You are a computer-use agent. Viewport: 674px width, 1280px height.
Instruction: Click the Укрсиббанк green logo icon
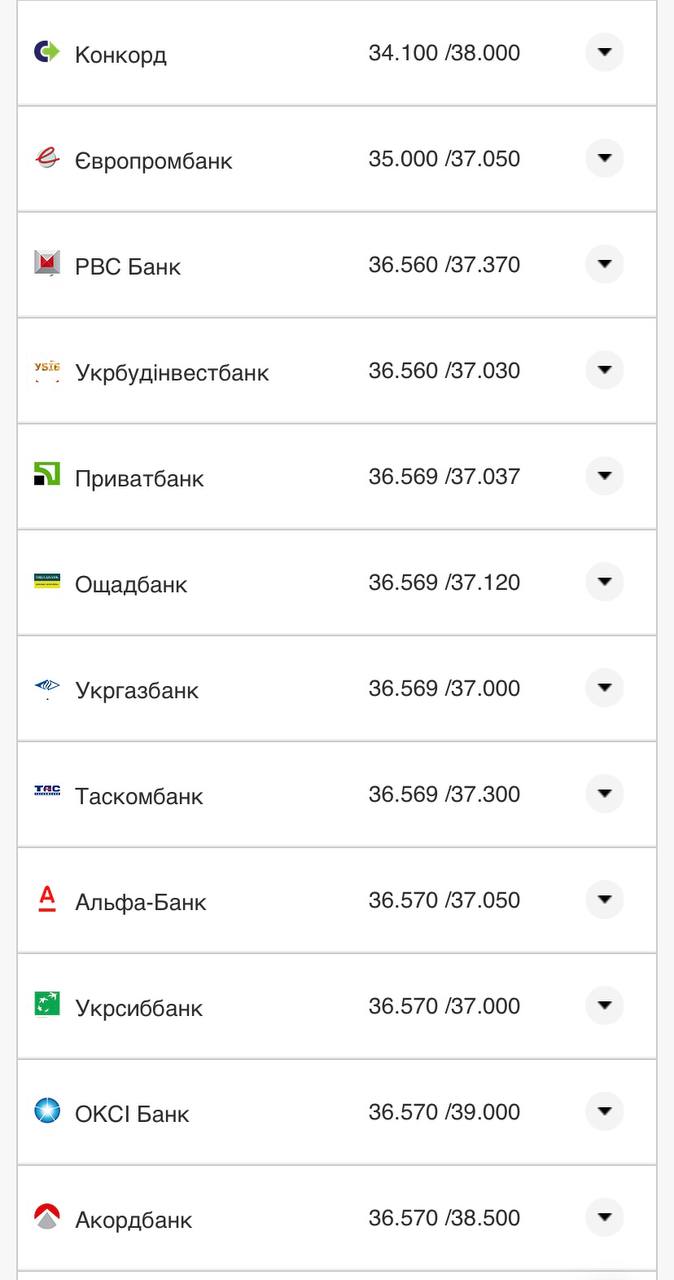click(47, 1004)
